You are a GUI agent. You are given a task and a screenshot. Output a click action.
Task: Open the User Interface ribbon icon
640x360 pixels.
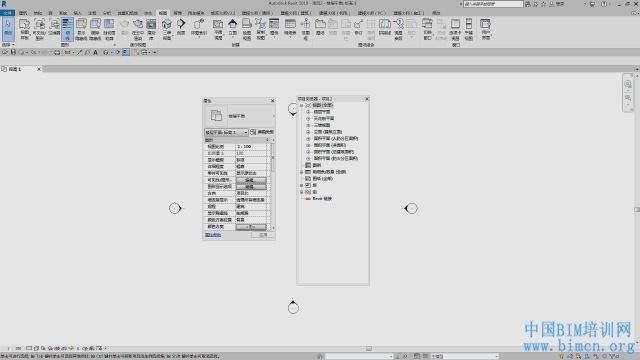485,29
